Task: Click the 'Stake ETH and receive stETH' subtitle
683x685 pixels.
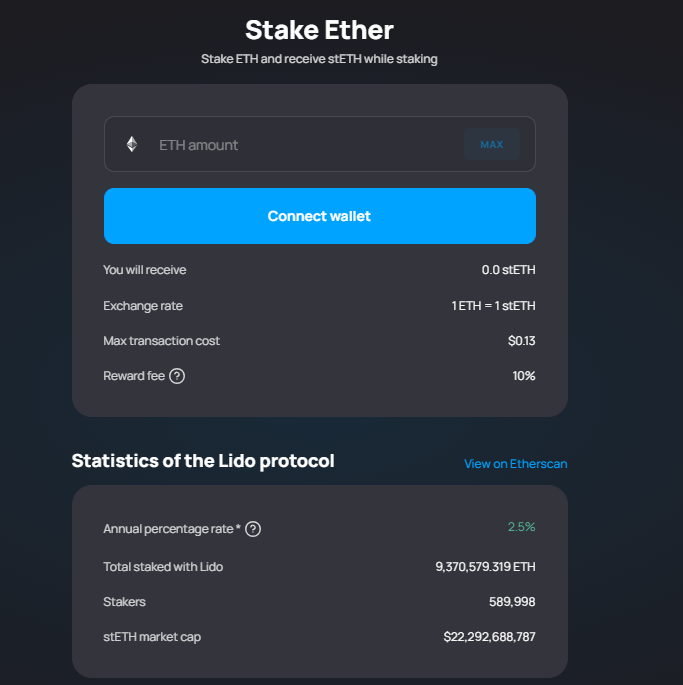Action: pyautogui.click(x=319, y=59)
